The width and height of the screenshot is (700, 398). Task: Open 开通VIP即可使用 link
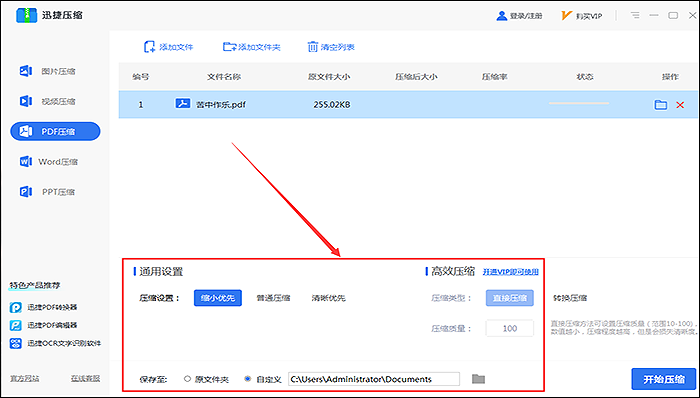pyautogui.click(x=511, y=272)
